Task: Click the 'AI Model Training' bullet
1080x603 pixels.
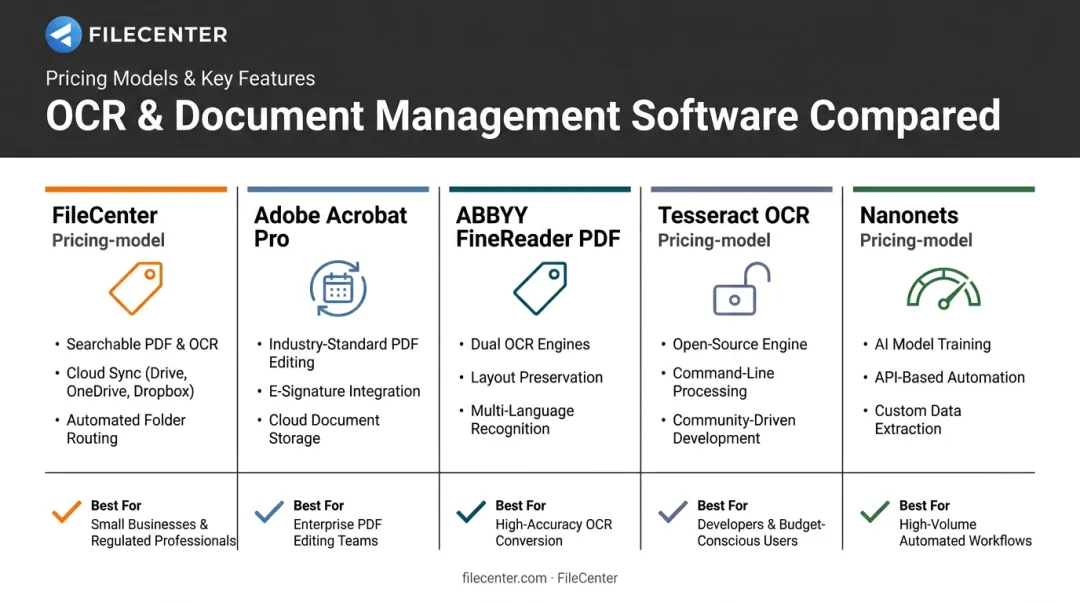Action: click(933, 344)
